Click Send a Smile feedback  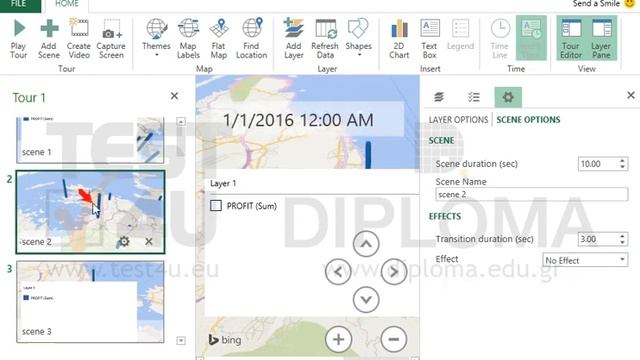[603, 4]
